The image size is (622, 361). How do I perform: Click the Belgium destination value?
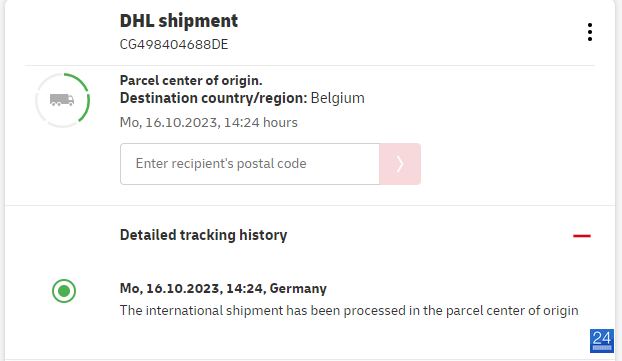tap(338, 98)
